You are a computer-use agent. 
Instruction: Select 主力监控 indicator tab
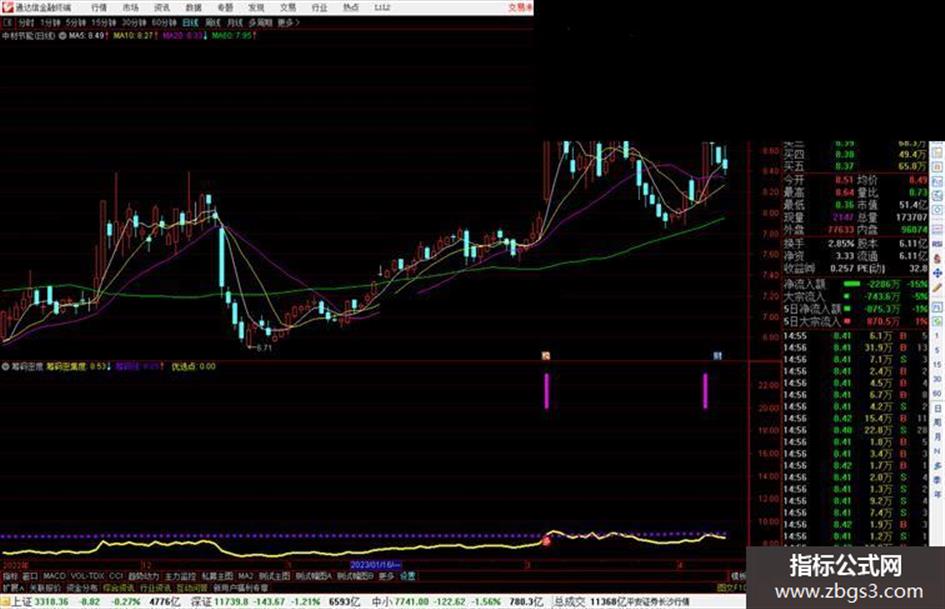pyautogui.click(x=180, y=576)
